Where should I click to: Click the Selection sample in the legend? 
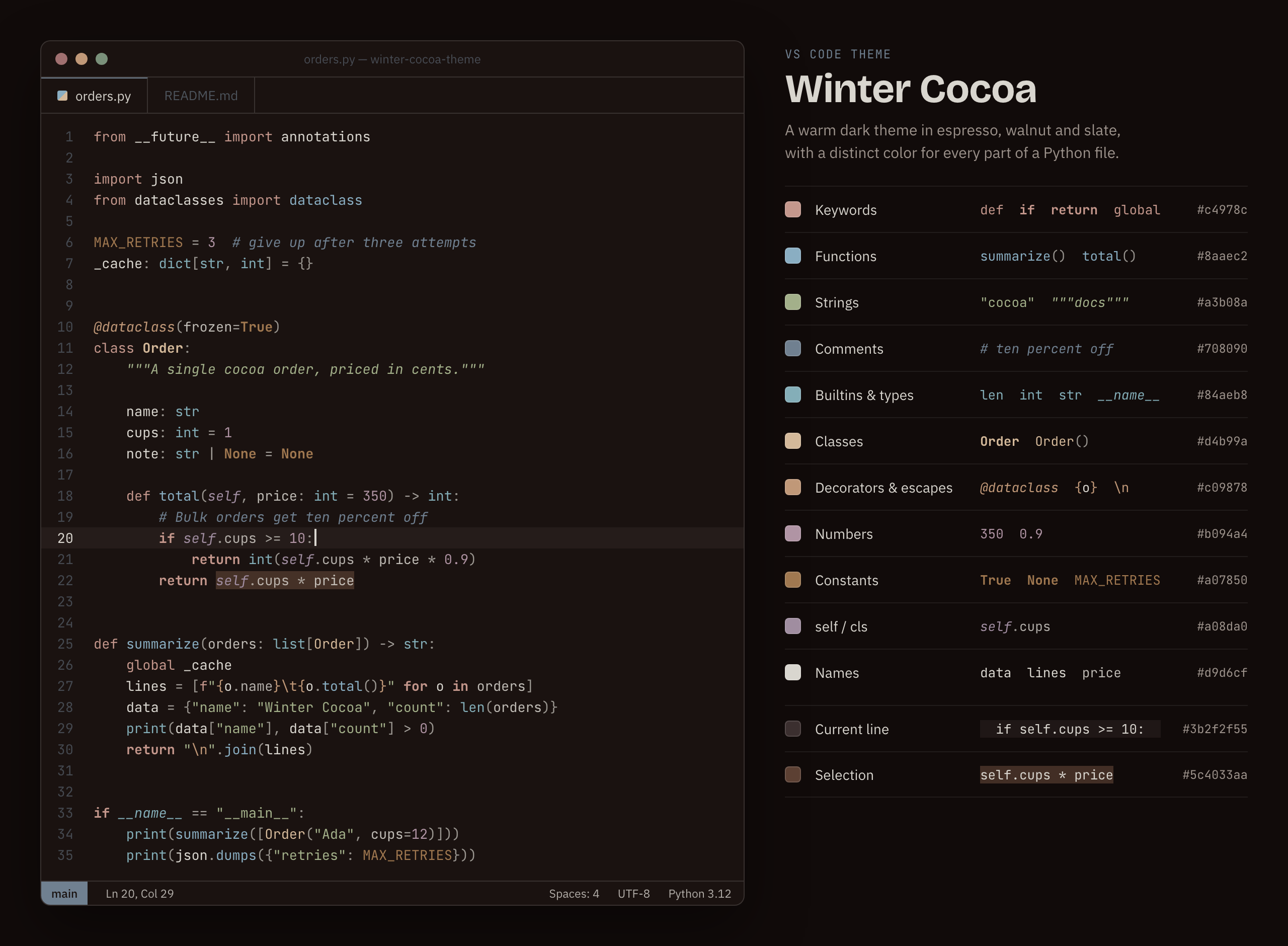[x=1046, y=775]
